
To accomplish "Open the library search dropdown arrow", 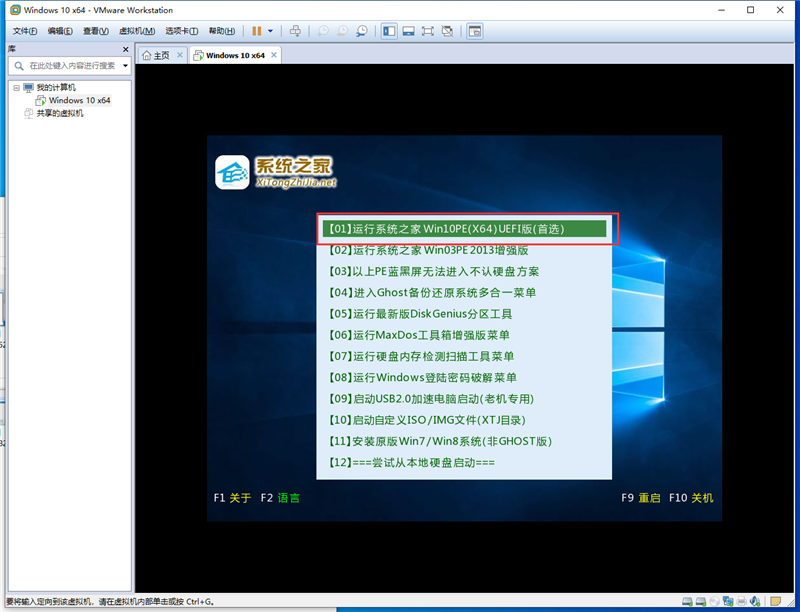I will tap(125, 65).
